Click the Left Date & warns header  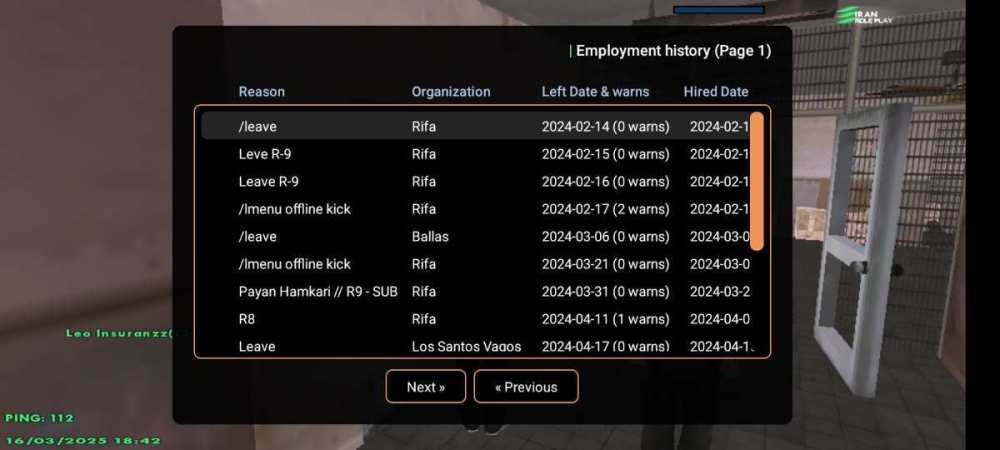[595, 92]
